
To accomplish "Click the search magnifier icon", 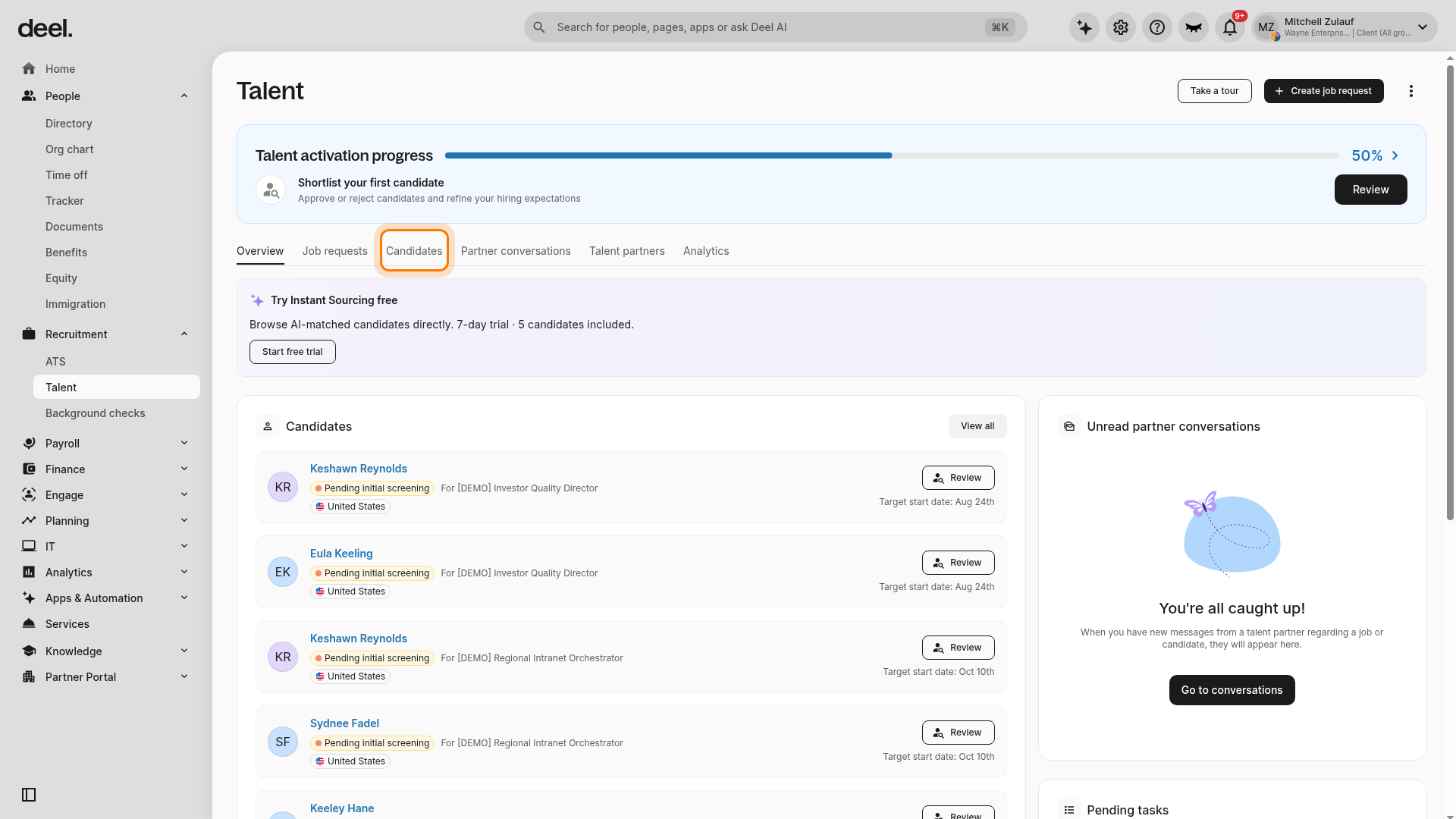I will click(x=539, y=27).
